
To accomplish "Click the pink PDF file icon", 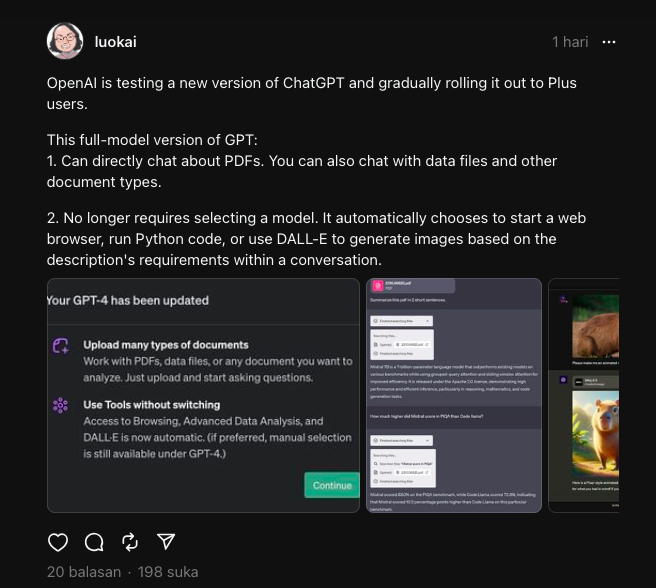I will pos(379,286).
